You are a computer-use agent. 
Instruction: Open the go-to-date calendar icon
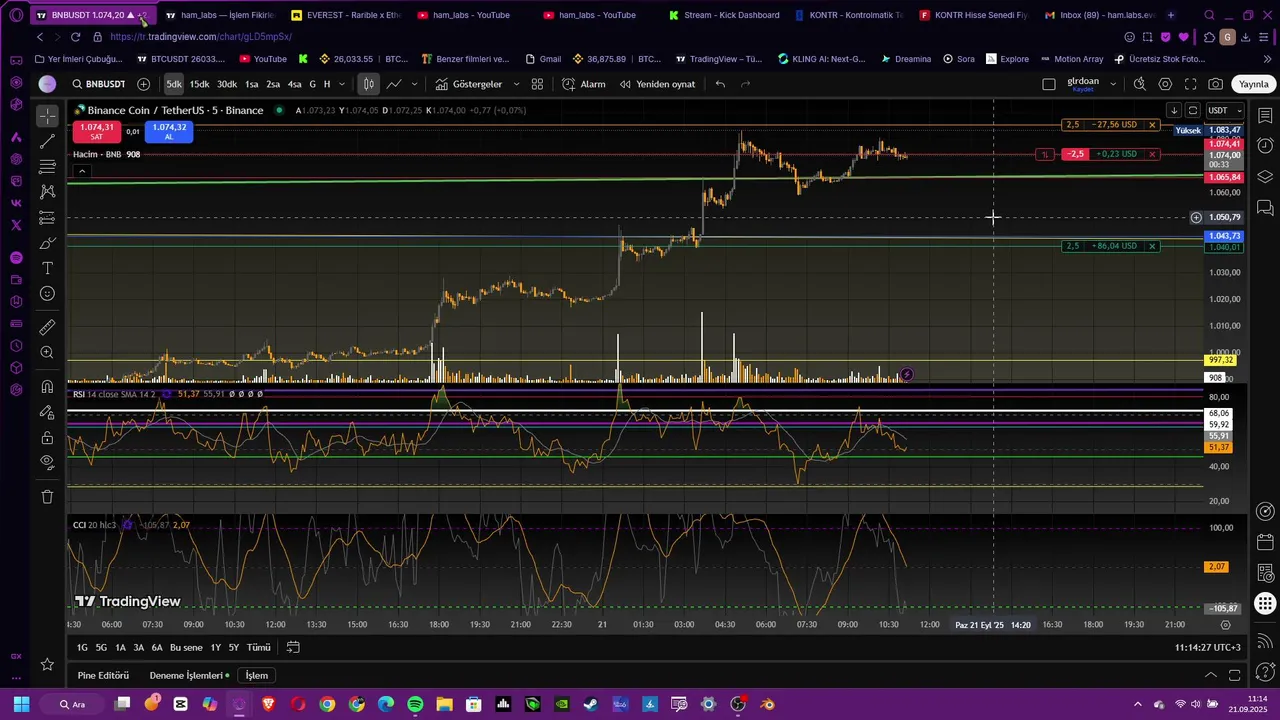pyautogui.click(x=292, y=647)
